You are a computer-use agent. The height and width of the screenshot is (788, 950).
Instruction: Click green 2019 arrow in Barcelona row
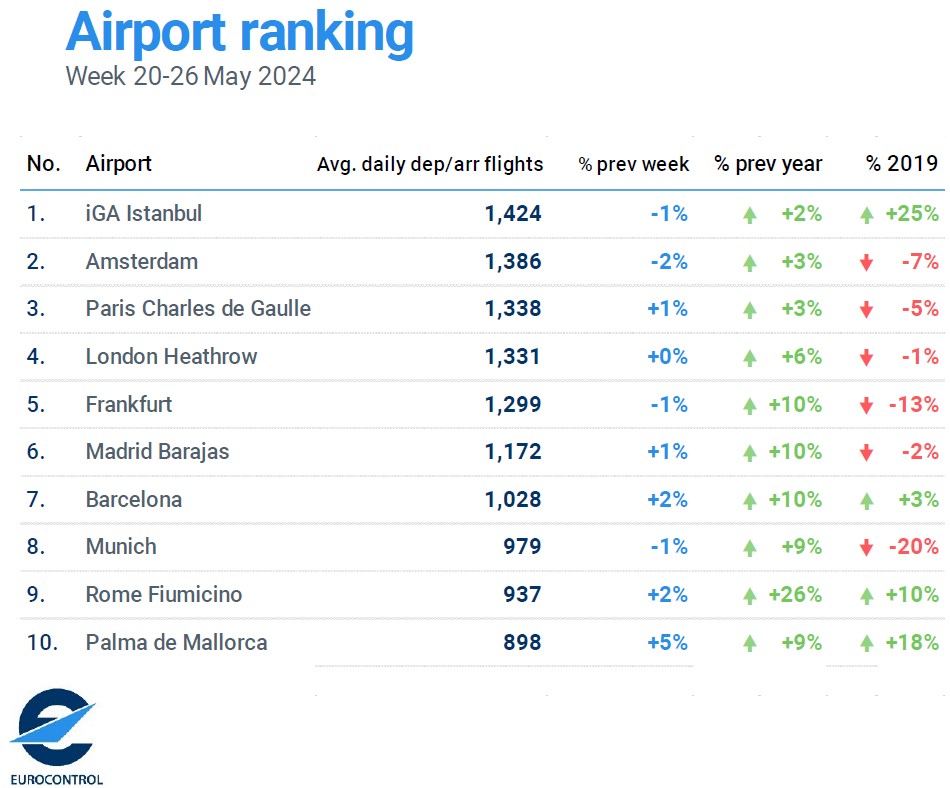click(x=867, y=501)
